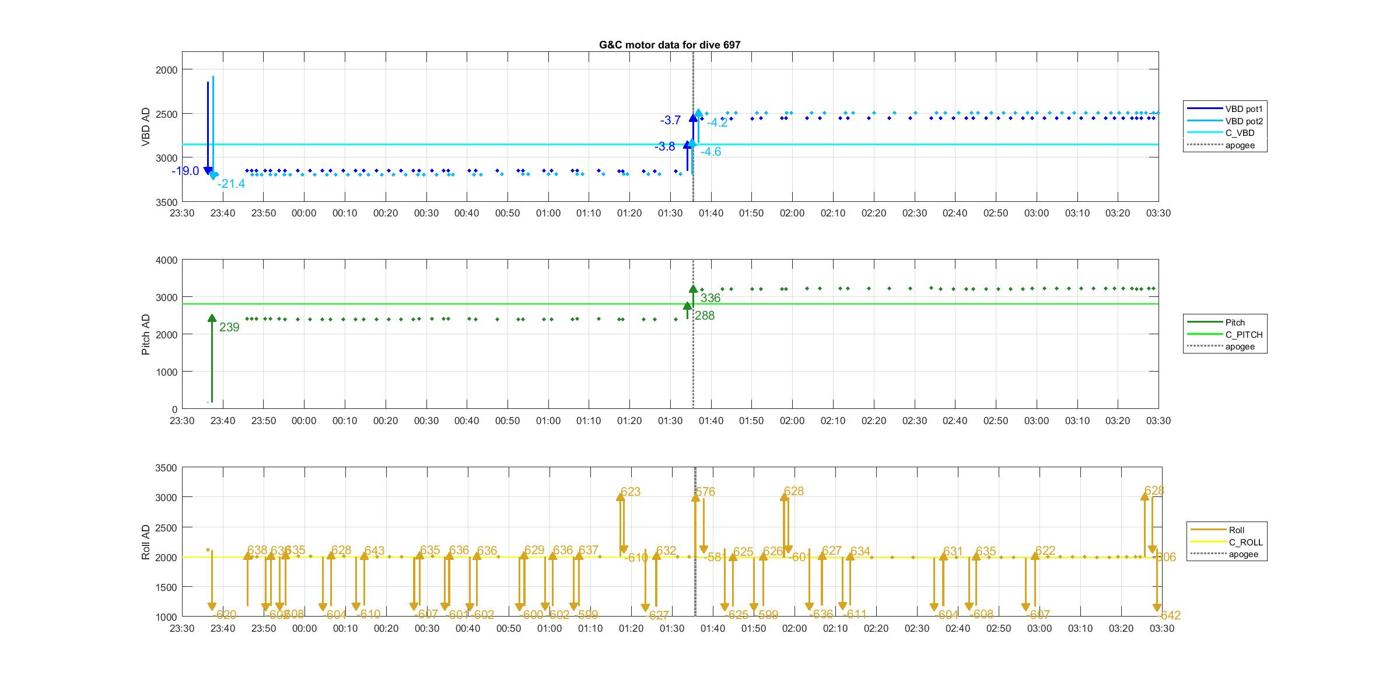The height and width of the screenshot is (693, 1400).
Task: Click the '623' roll data label
Action: 631,492
